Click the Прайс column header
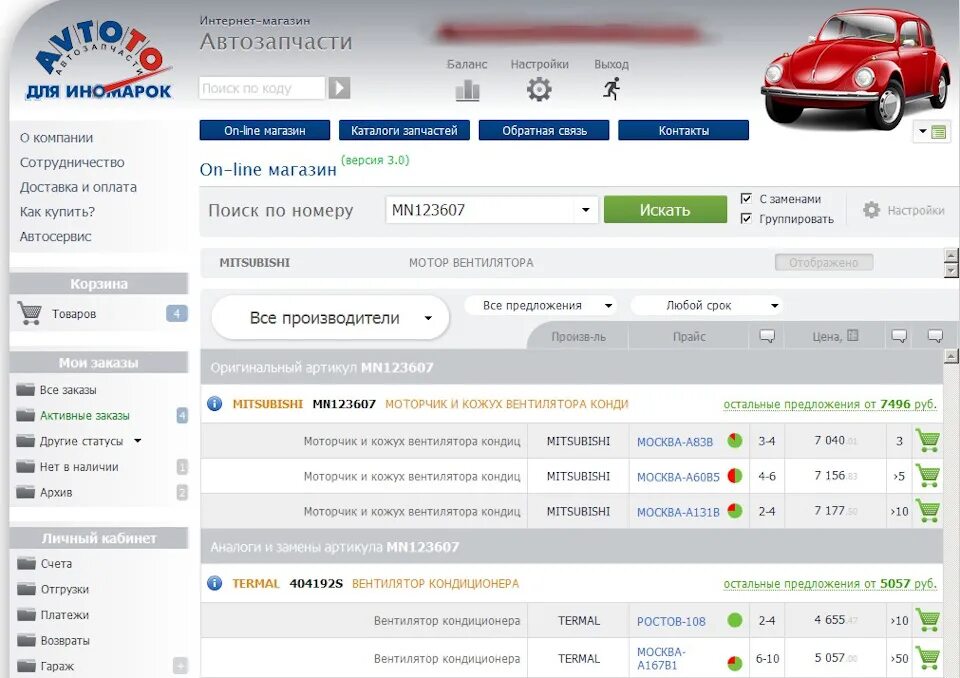The image size is (960, 678). [x=689, y=336]
